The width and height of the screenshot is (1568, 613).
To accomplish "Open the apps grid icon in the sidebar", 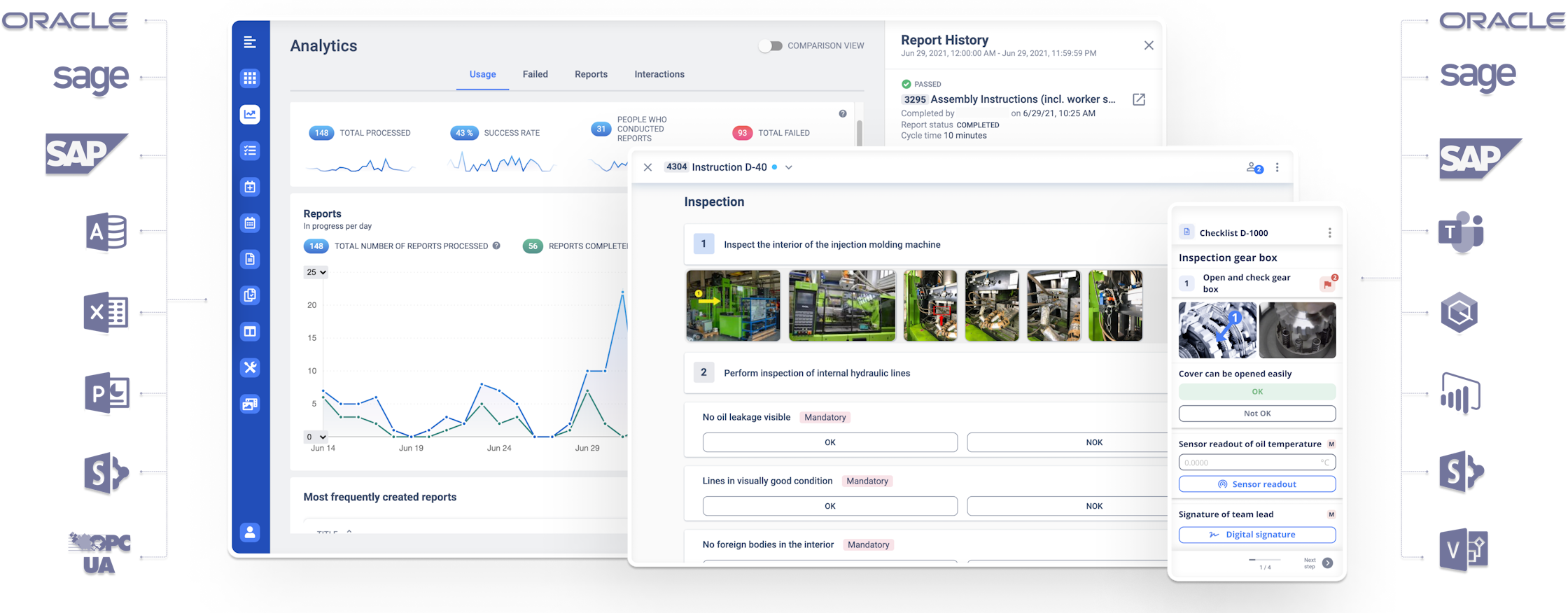I will [x=250, y=78].
